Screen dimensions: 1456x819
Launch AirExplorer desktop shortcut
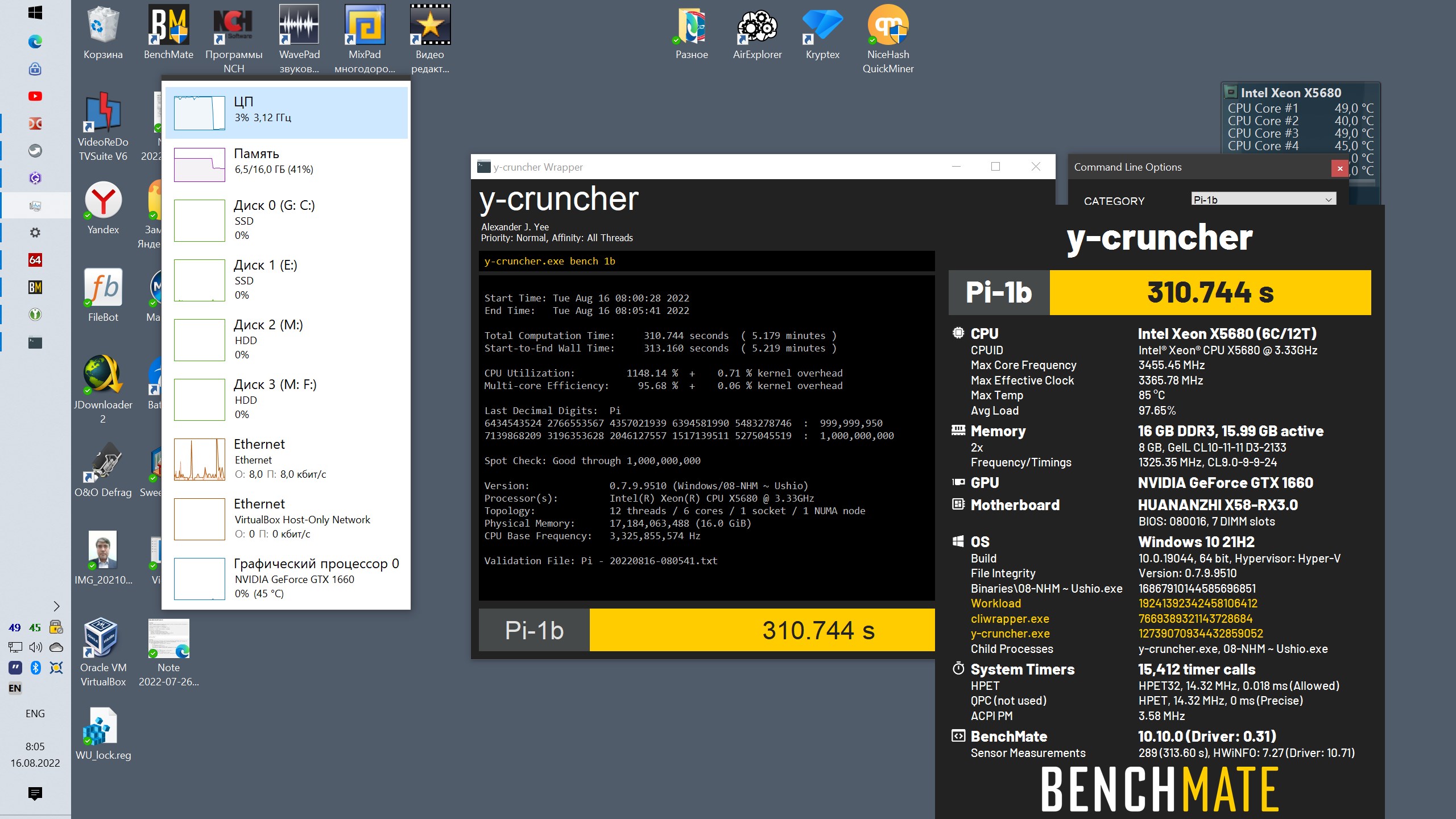click(x=757, y=33)
